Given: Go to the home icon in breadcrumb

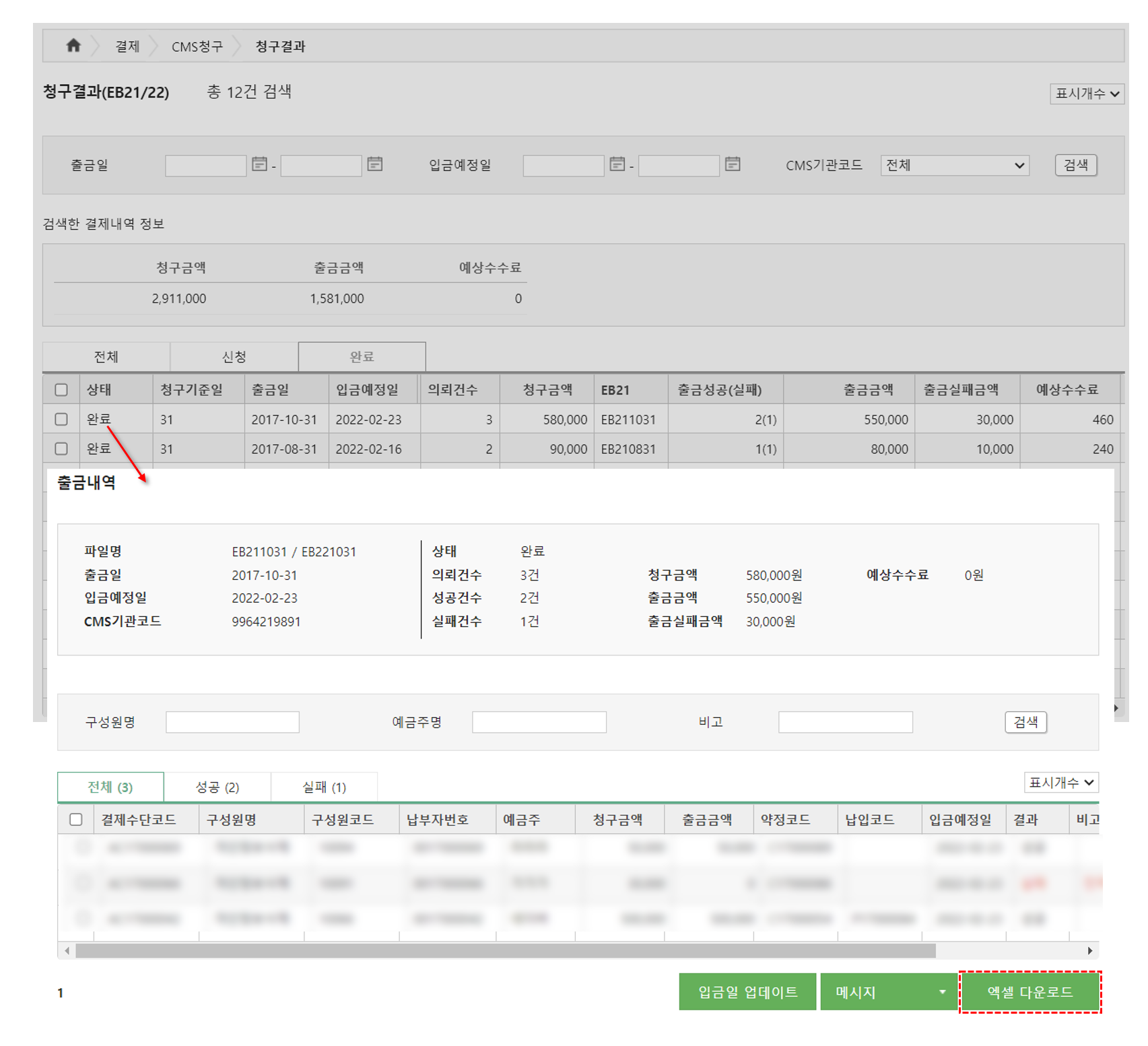Looking at the screenshot, I should (x=73, y=45).
